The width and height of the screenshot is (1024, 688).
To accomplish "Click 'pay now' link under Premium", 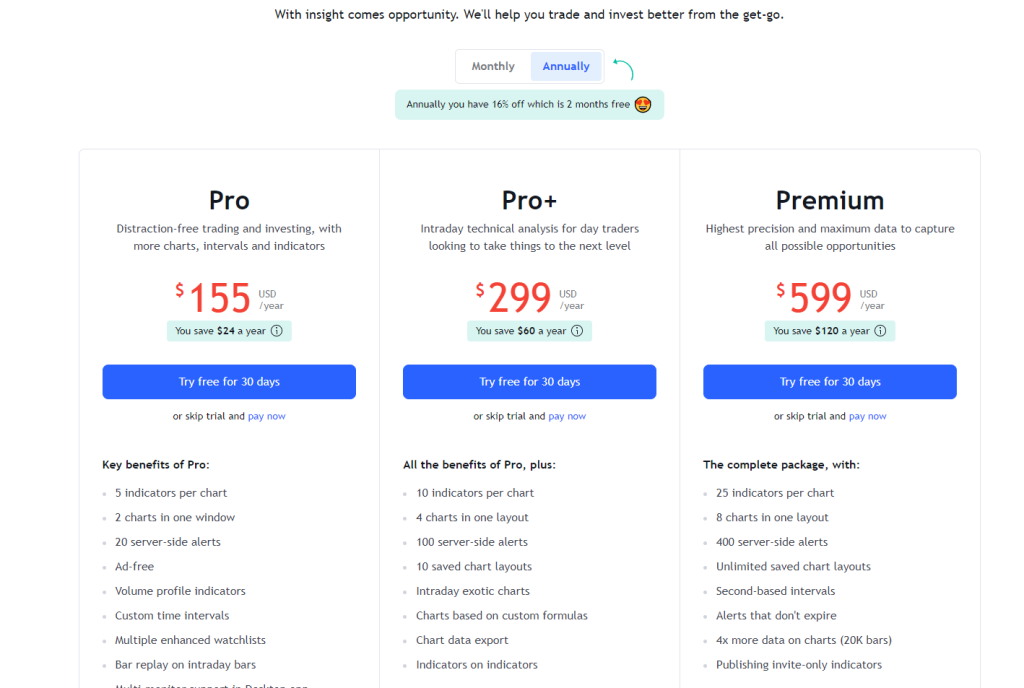I will click(x=867, y=416).
